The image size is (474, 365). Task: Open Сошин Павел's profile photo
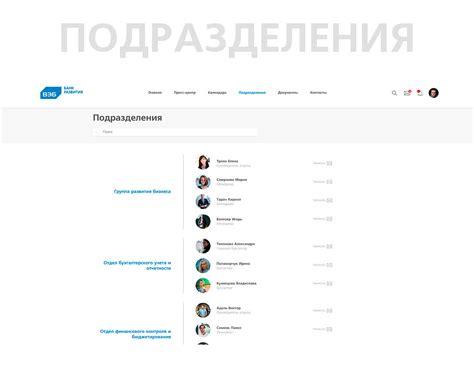203,330
